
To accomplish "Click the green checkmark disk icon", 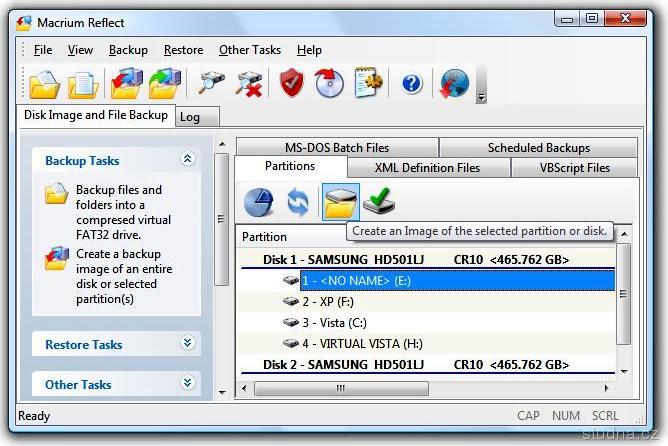I will pyautogui.click(x=379, y=201).
